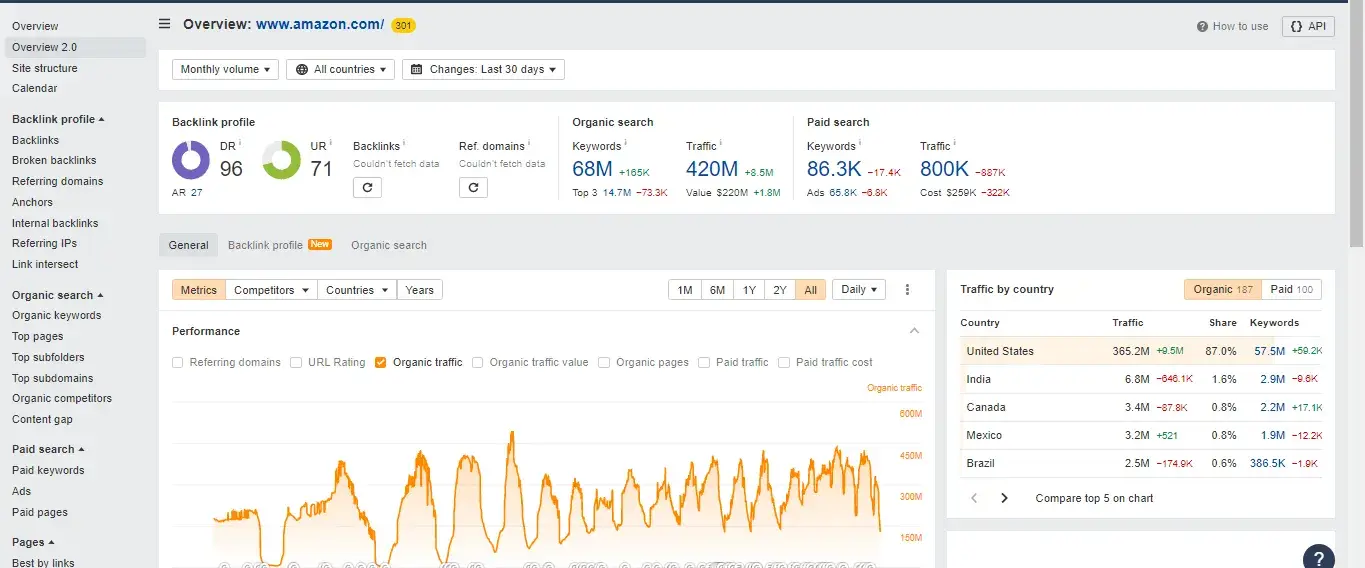Open the chart three-dot options menu
The height and width of the screenshot is (568, 1365).
907,290
